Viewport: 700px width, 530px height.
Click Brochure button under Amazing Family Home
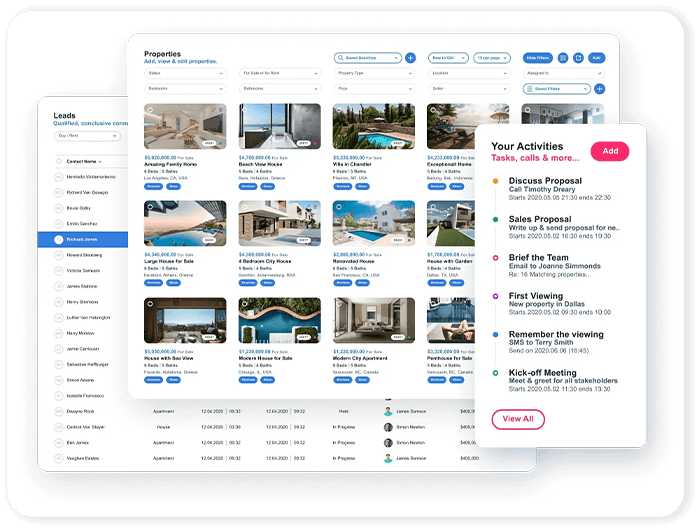click(154, 186)
